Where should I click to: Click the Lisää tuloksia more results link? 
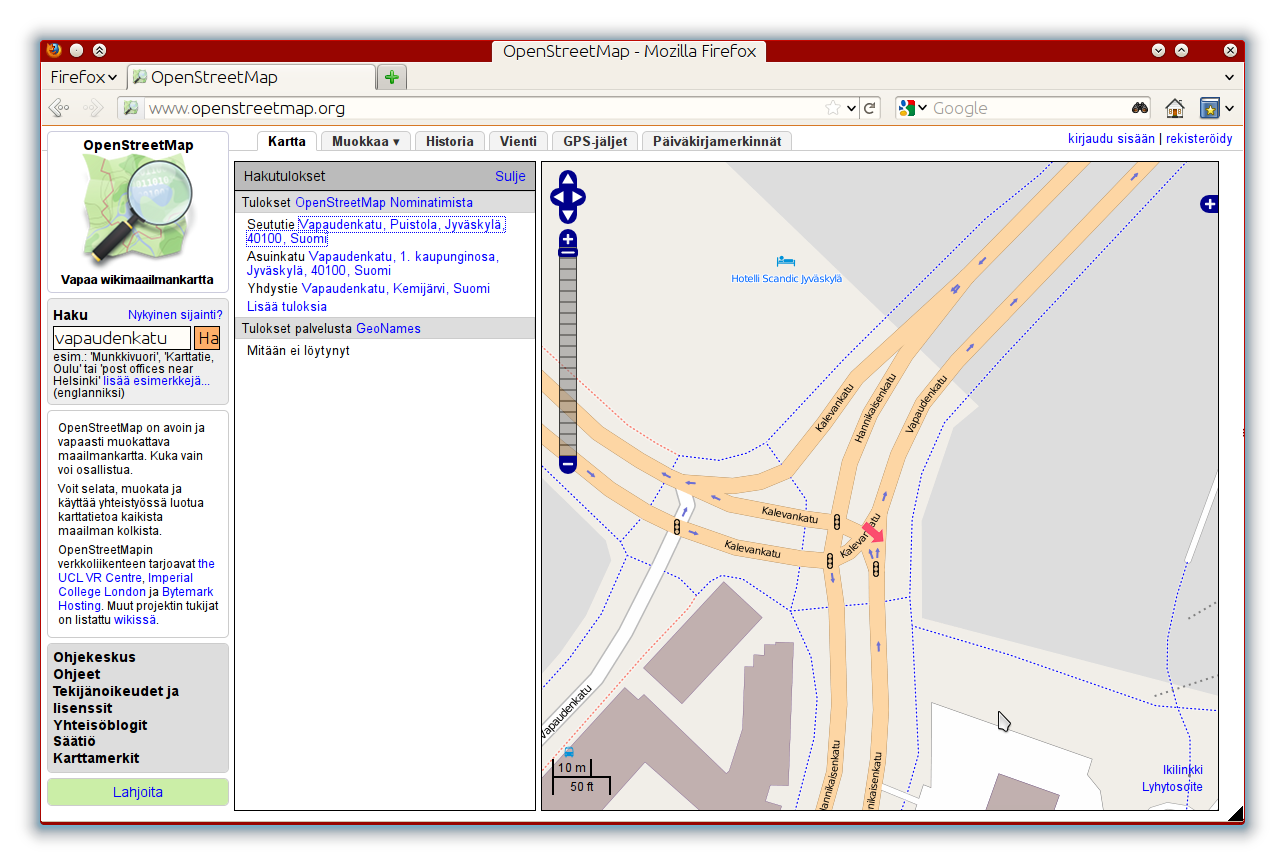click(287, 306)
